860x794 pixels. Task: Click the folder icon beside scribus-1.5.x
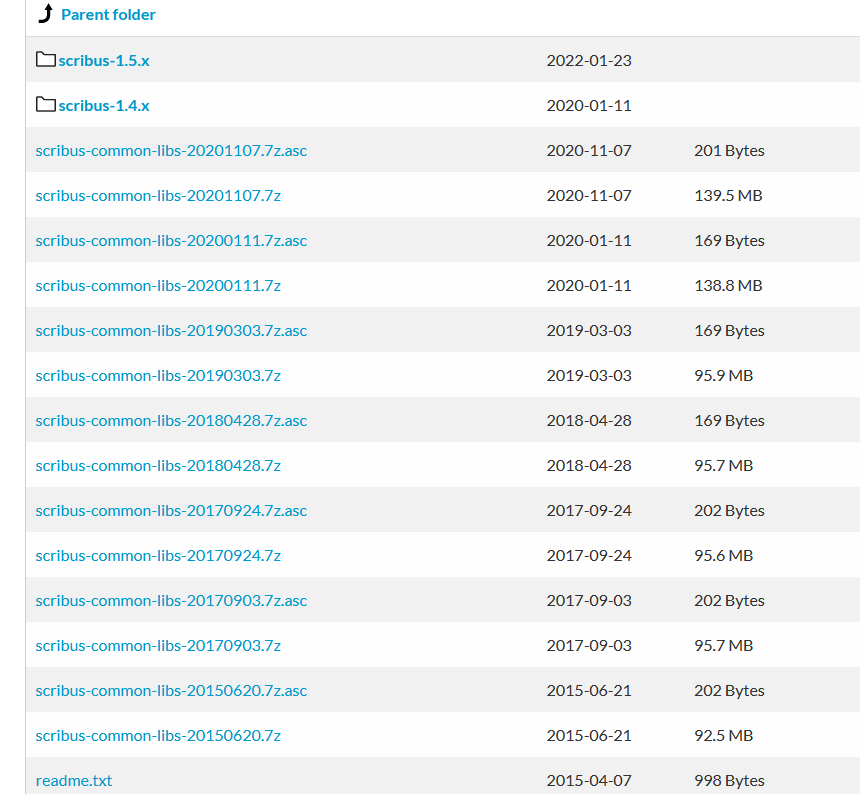pyautogui.click(x=46, y=60)
